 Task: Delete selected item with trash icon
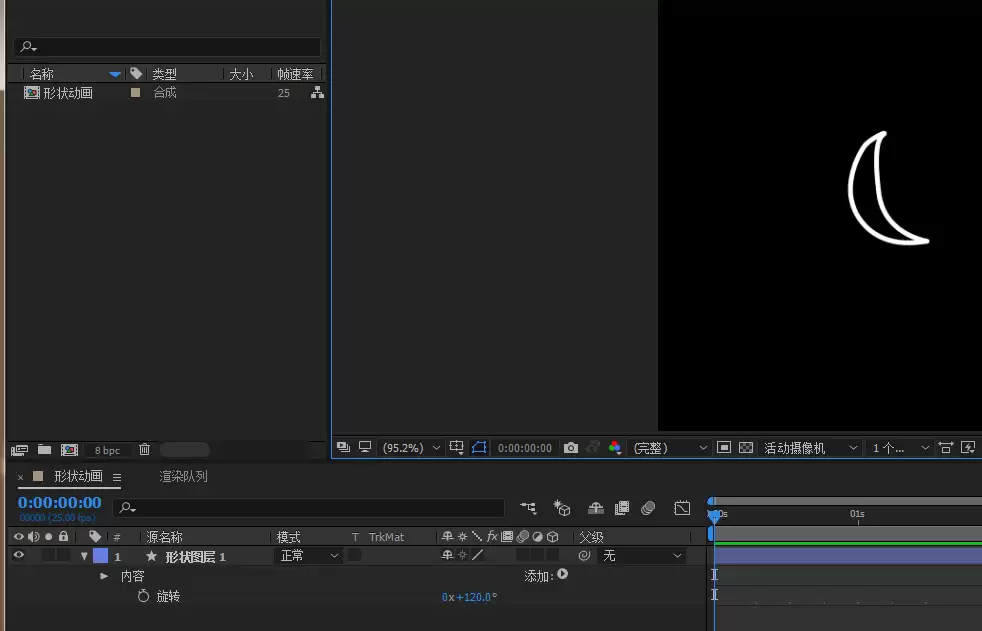click(x=145, y=449)
